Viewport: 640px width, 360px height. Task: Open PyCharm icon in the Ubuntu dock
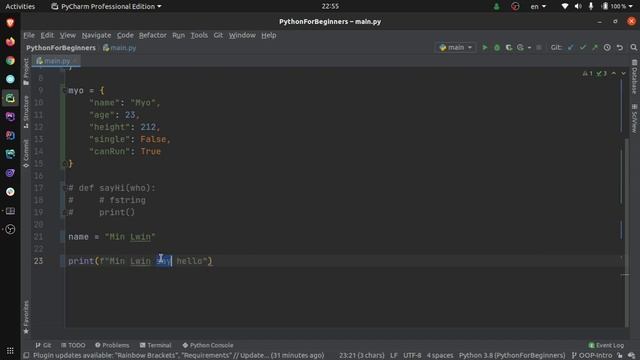click(10, 98)
